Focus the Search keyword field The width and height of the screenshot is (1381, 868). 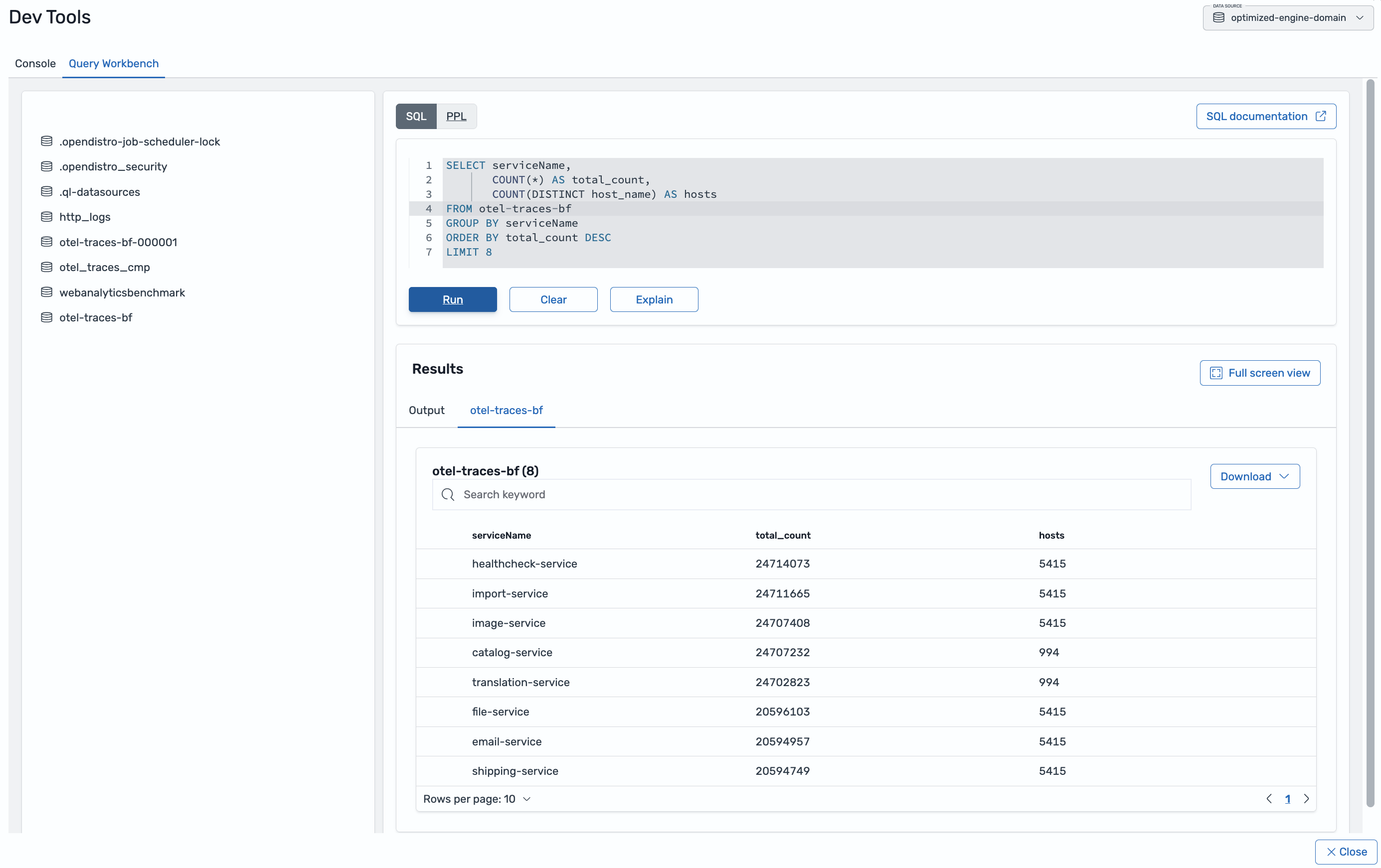812,495
